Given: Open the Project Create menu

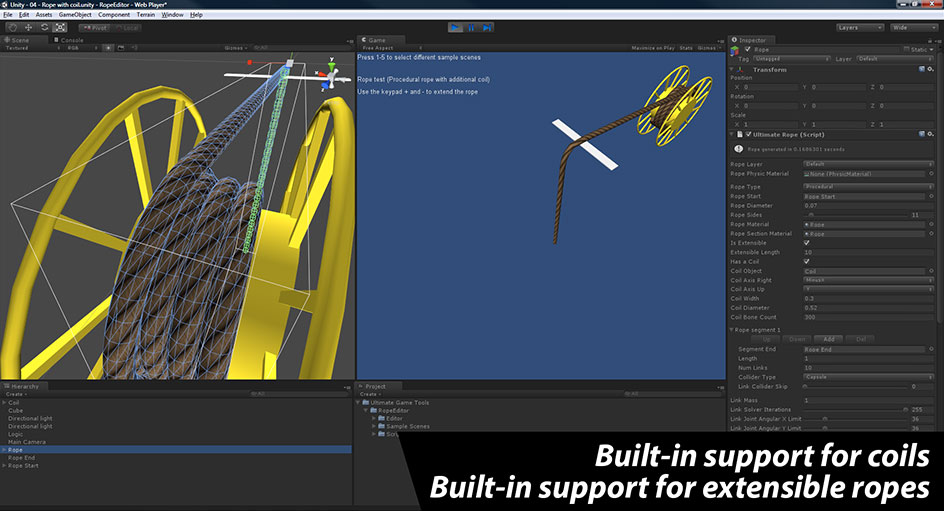Looking at the screenshot, I should 370,394.
